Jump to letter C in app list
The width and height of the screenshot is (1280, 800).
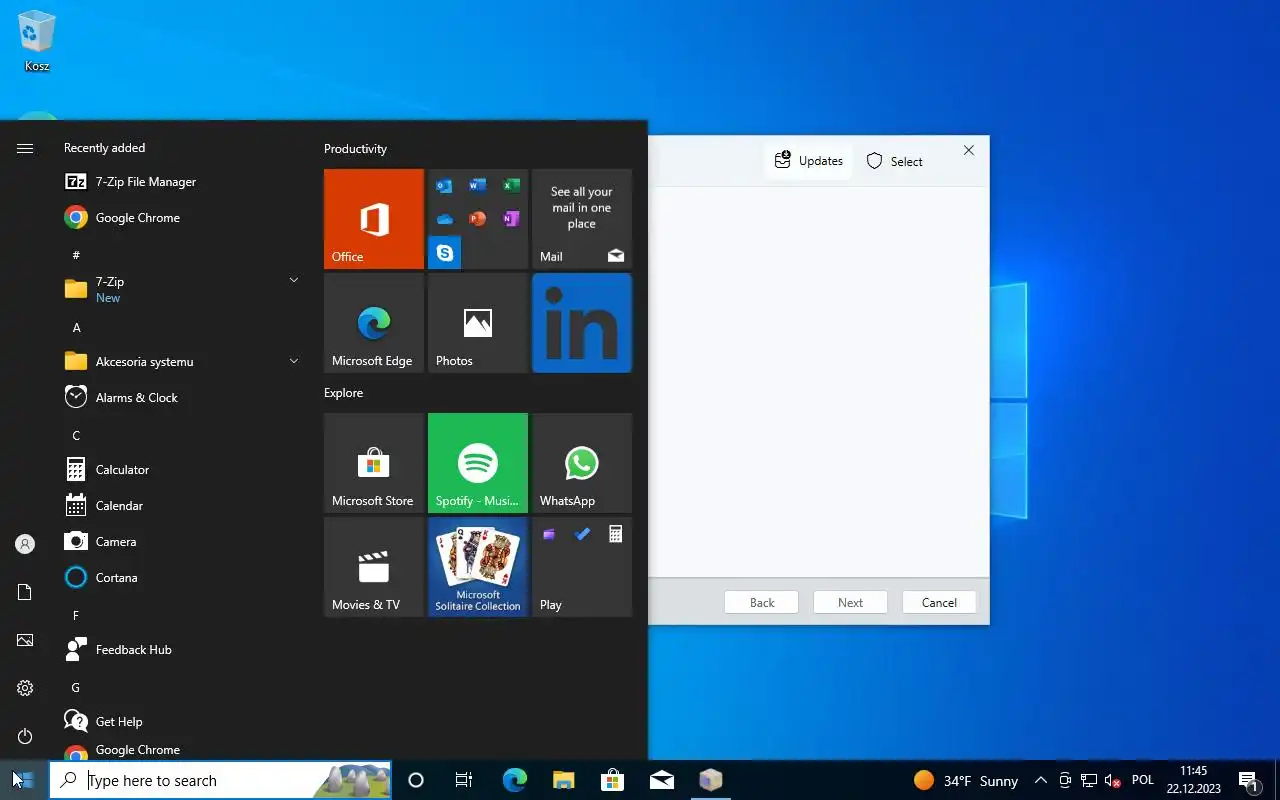[76, 436]
